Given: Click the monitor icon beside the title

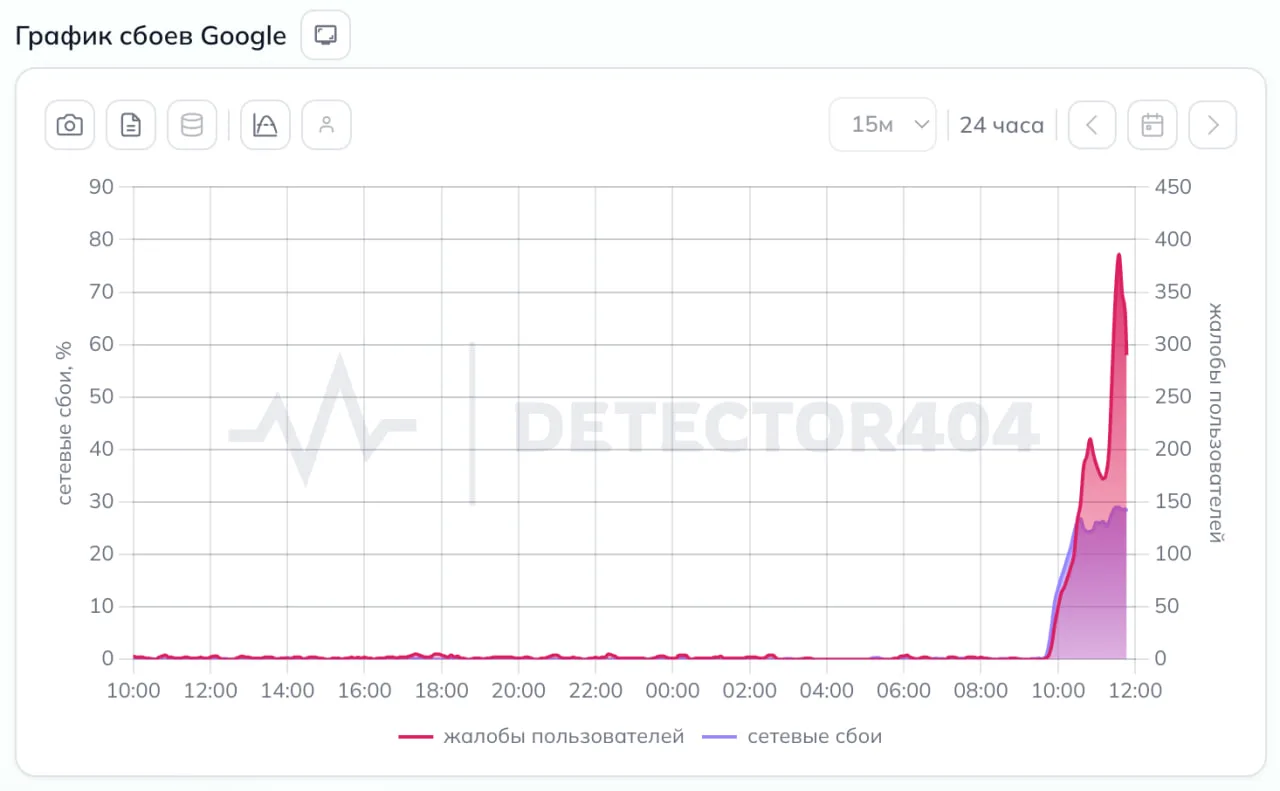Looking at the screenshot, I should pyautogui.click(x=326, y=35).
